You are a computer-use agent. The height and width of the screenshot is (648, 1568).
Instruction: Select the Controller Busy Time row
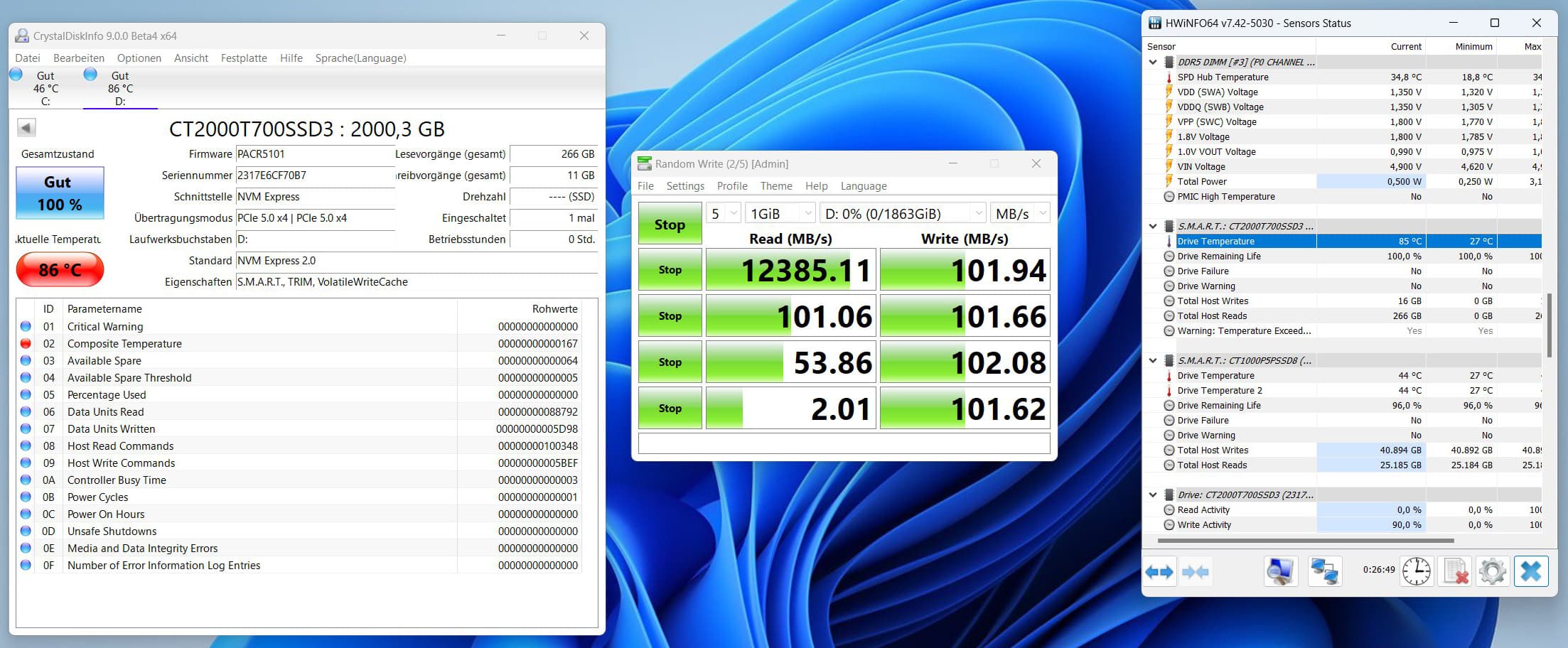(x=300, y=480)
